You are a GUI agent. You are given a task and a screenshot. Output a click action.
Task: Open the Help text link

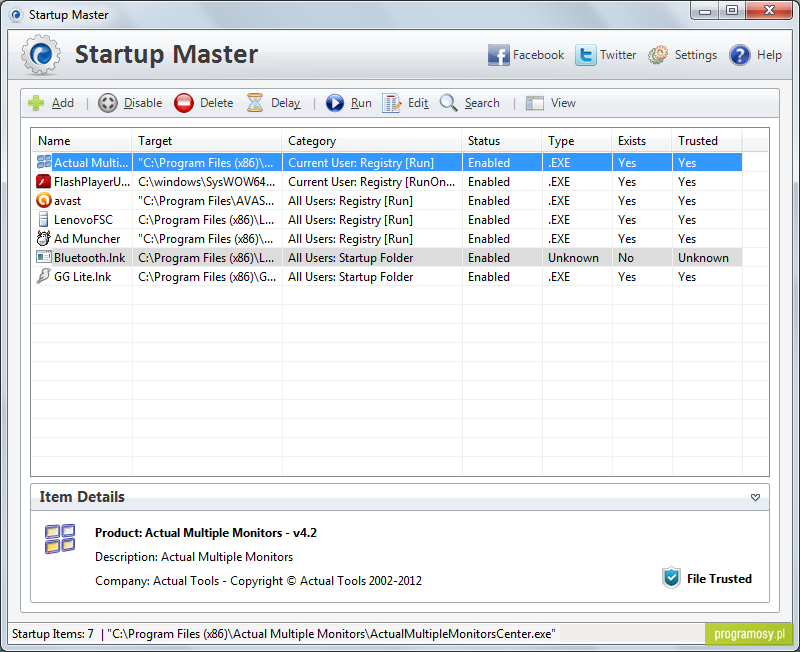pyautogui.click(x=769, y=55)
